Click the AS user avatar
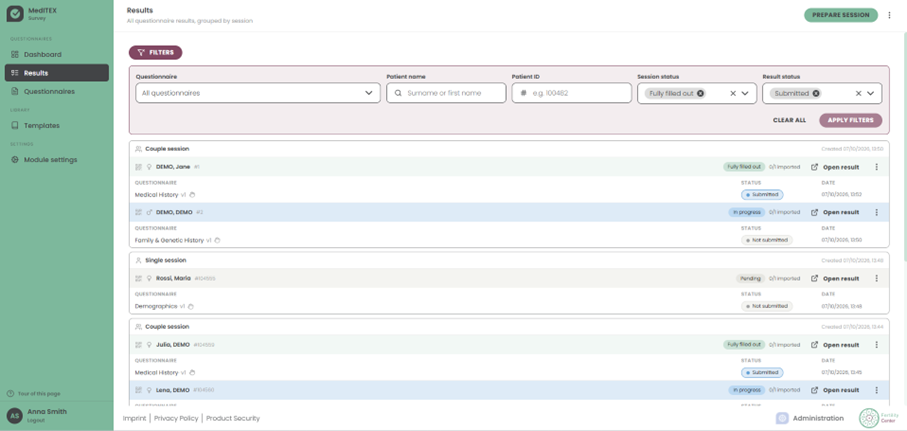Screen dimensions: 907x431 click(14, 415)
